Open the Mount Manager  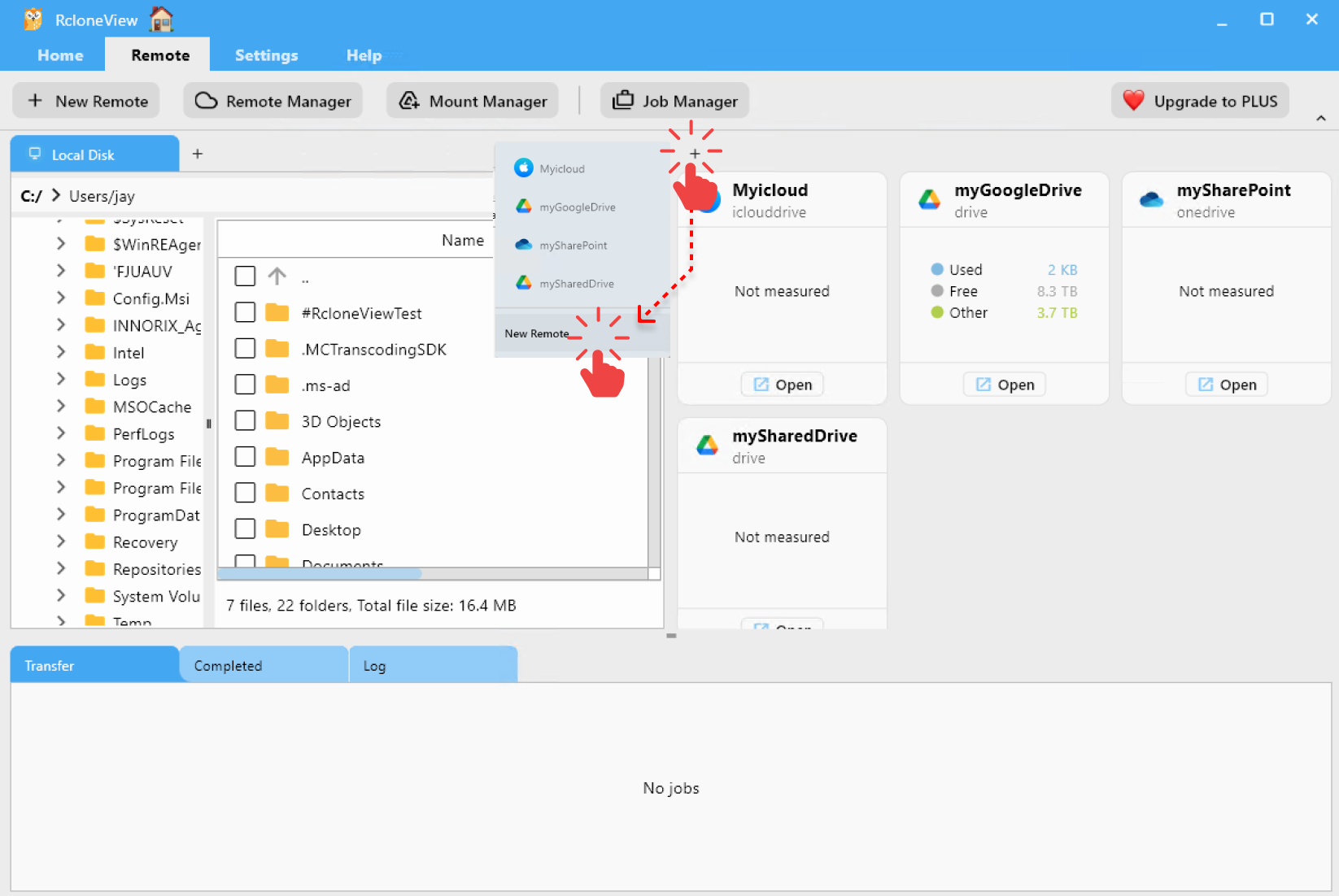tap(472, 100)
